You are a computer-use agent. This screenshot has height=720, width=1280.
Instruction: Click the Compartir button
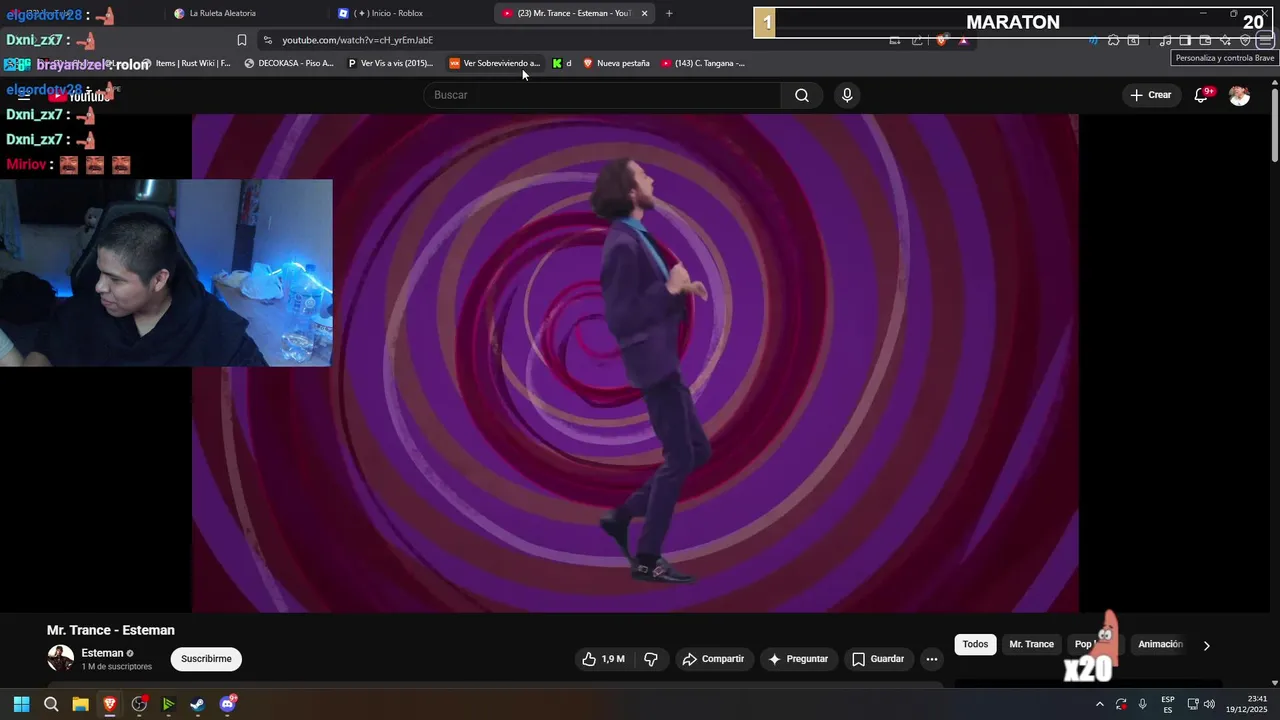[713, 659]
